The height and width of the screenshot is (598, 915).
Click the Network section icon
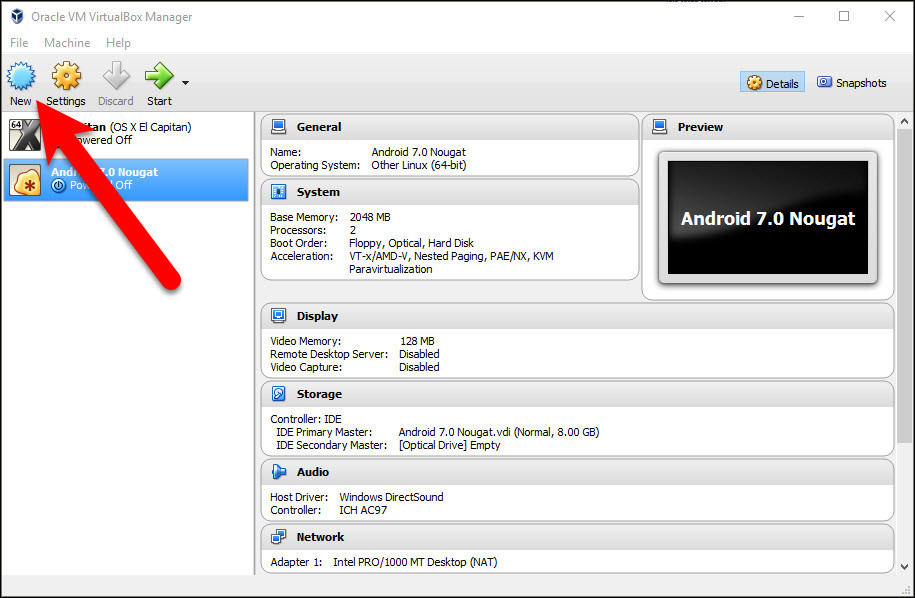point(279,537)
